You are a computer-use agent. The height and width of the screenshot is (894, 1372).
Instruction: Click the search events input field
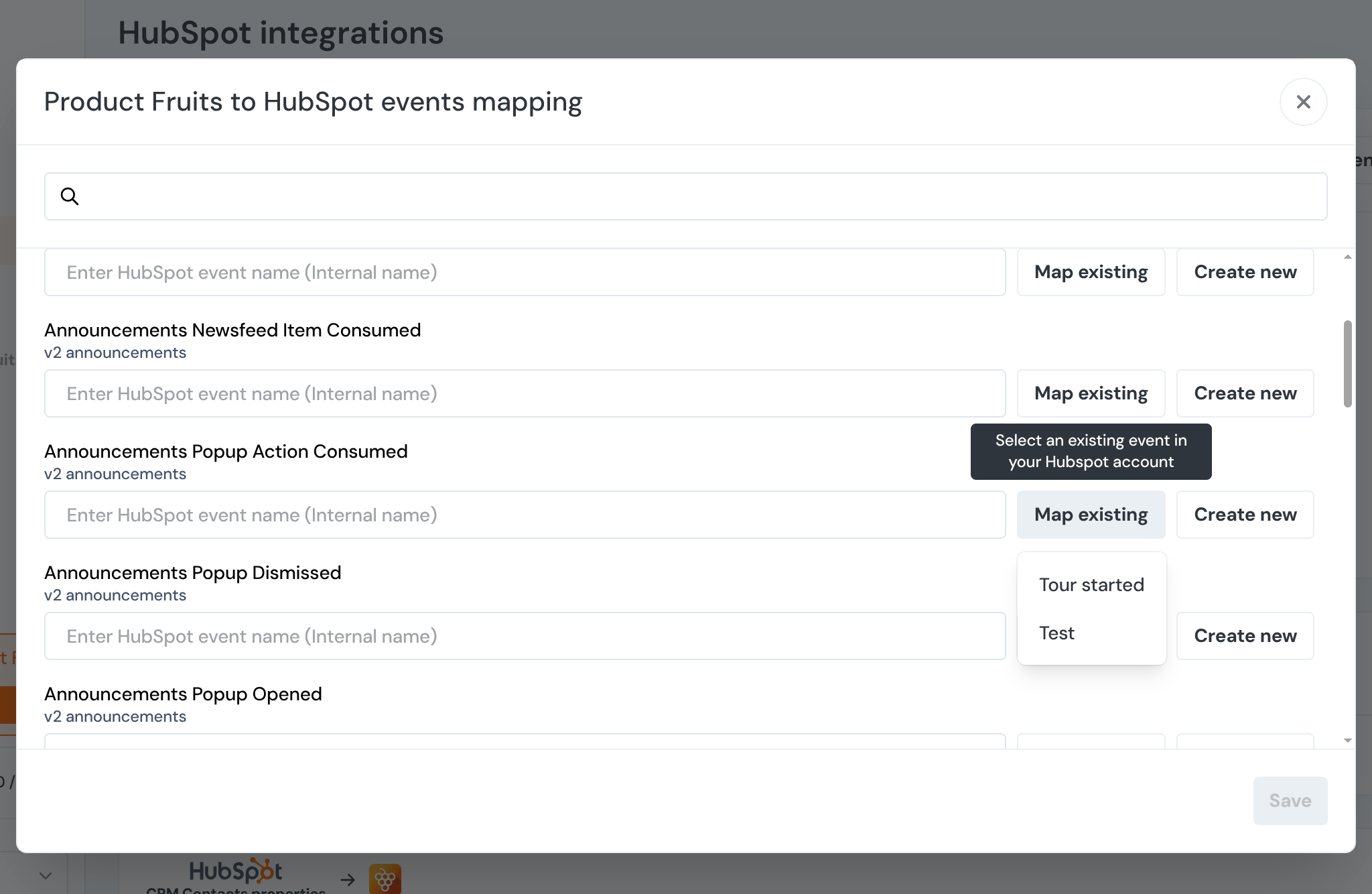(697, 196)
